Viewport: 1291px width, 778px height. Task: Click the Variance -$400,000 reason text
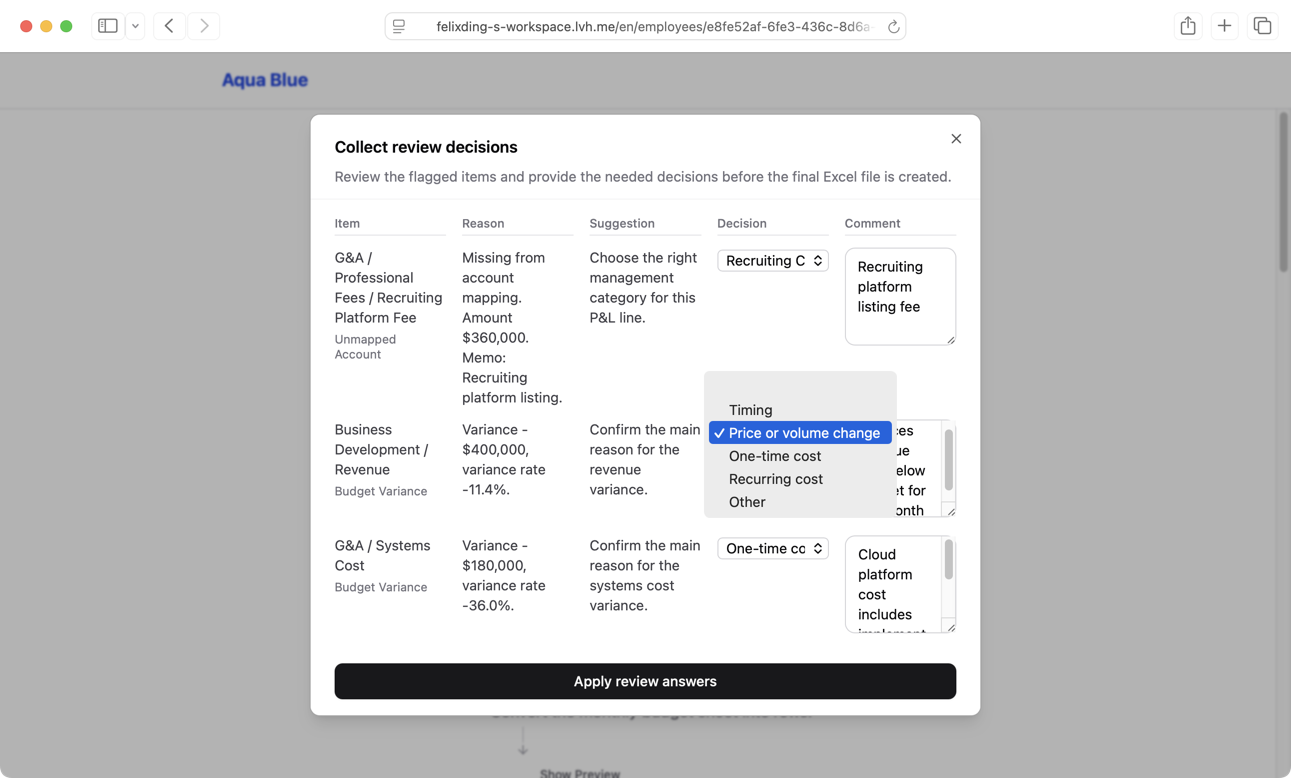pyautogui.click(x=504, y=459)
